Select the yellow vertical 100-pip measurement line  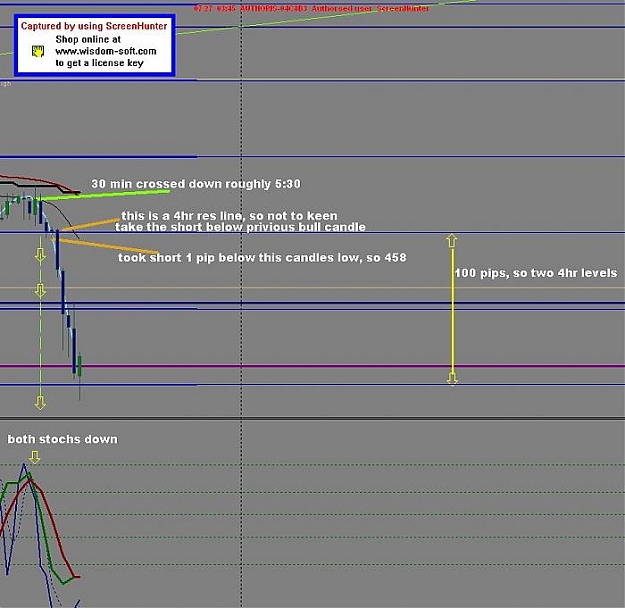point(452,310)
